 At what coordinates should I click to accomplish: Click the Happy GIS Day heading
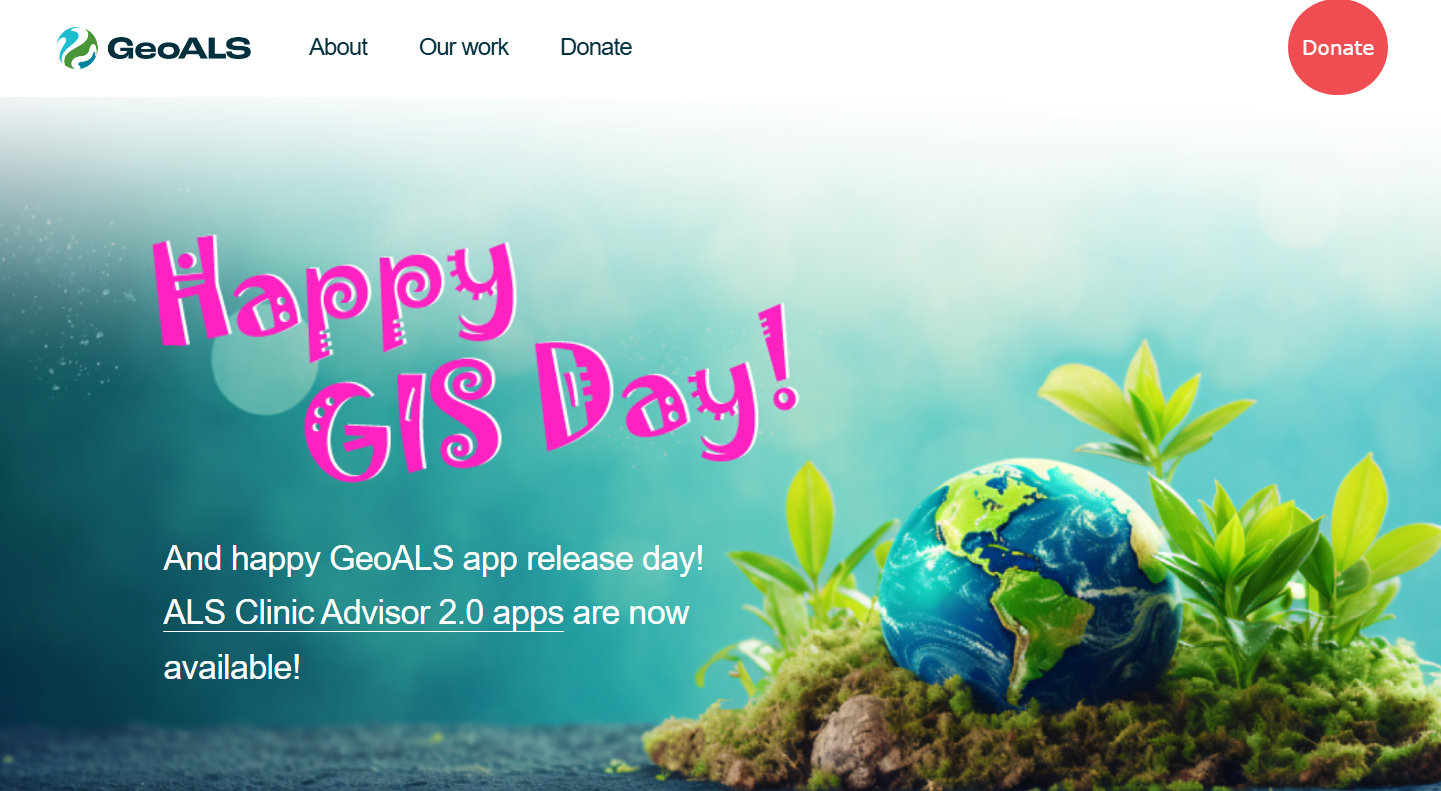[x=478, y=358]
